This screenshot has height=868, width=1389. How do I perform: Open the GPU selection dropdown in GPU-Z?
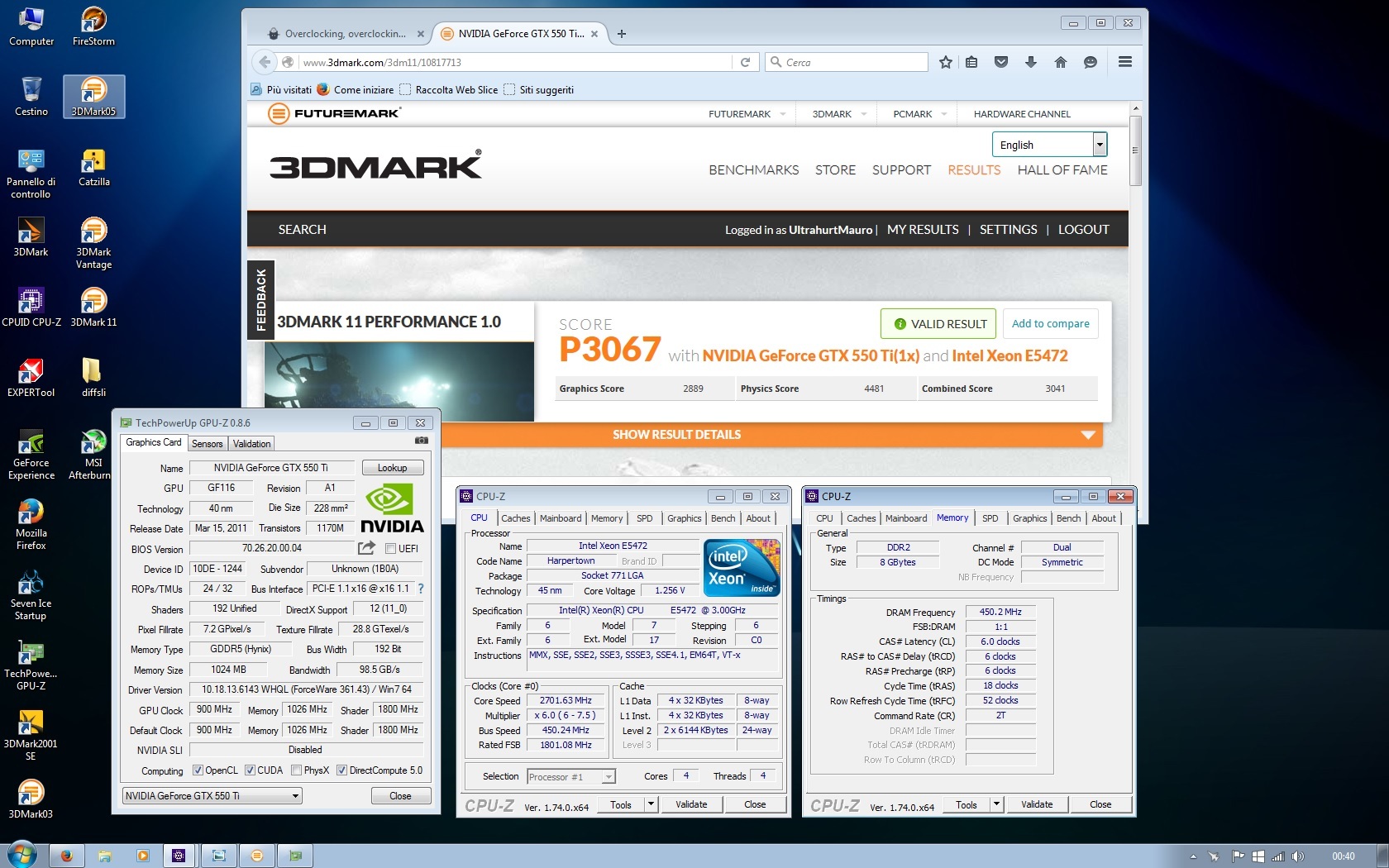point(212,796)
